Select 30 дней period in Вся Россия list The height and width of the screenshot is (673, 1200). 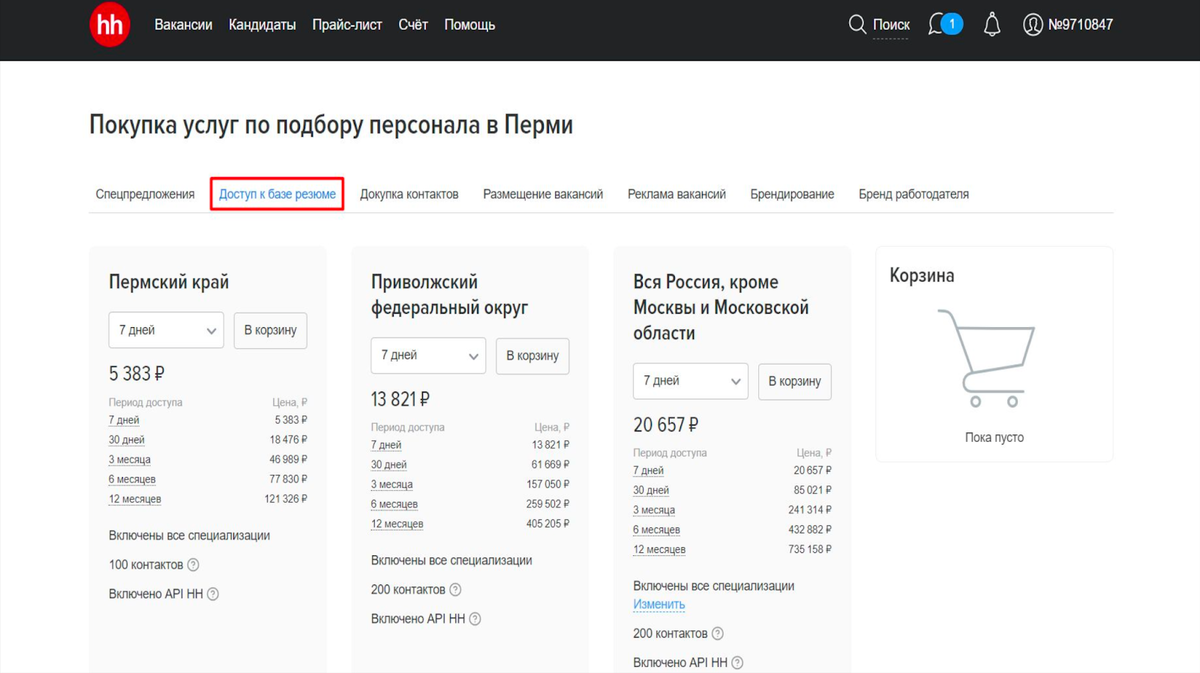click(x=651, y=491)
